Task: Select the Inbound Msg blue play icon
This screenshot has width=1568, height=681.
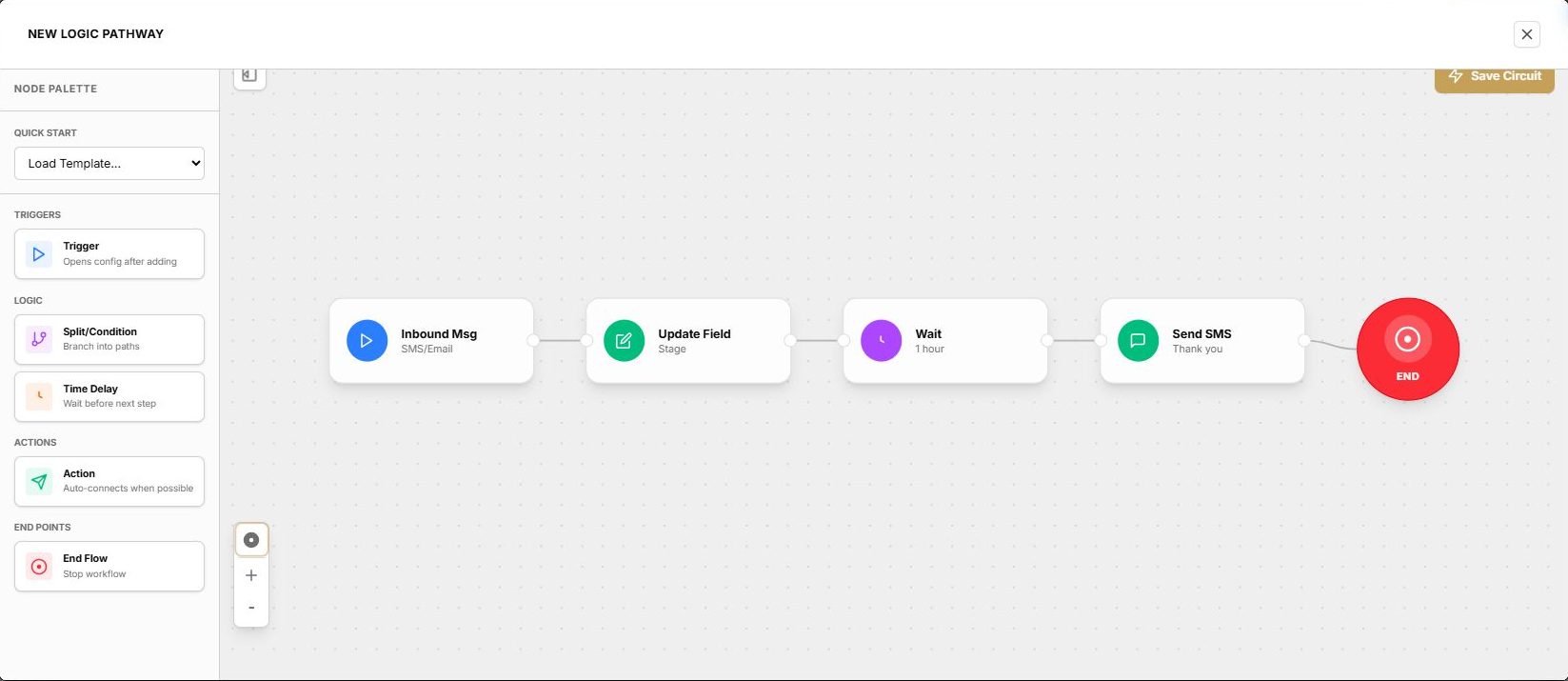Action: (367, 341)
